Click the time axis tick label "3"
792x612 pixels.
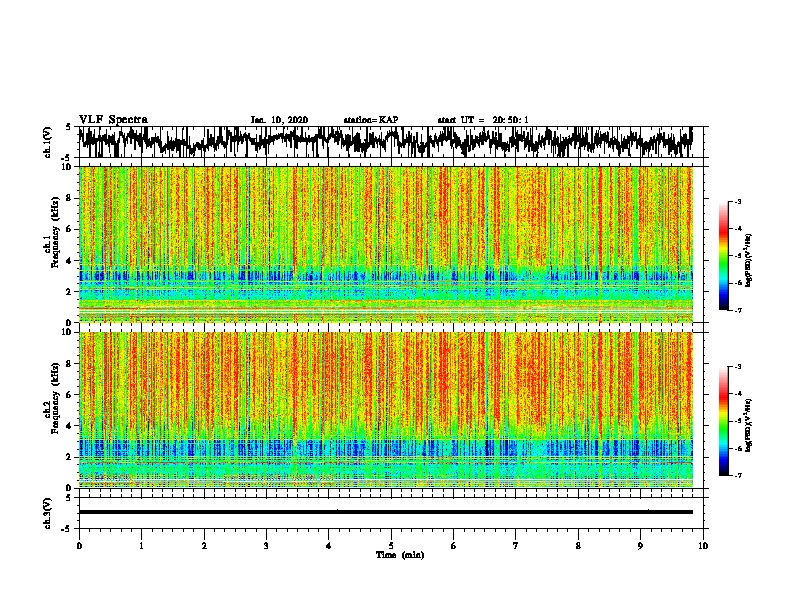click(266, 546)
